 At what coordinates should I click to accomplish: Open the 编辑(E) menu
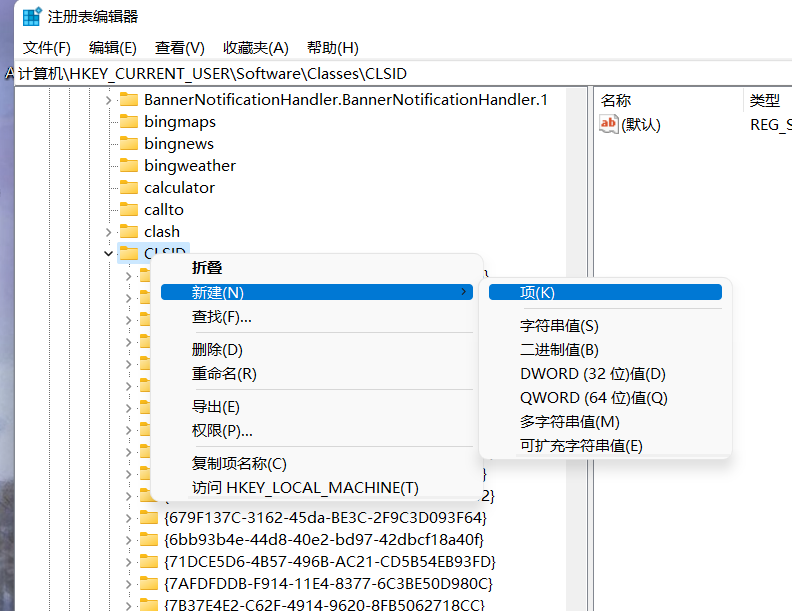click(113, 48)
